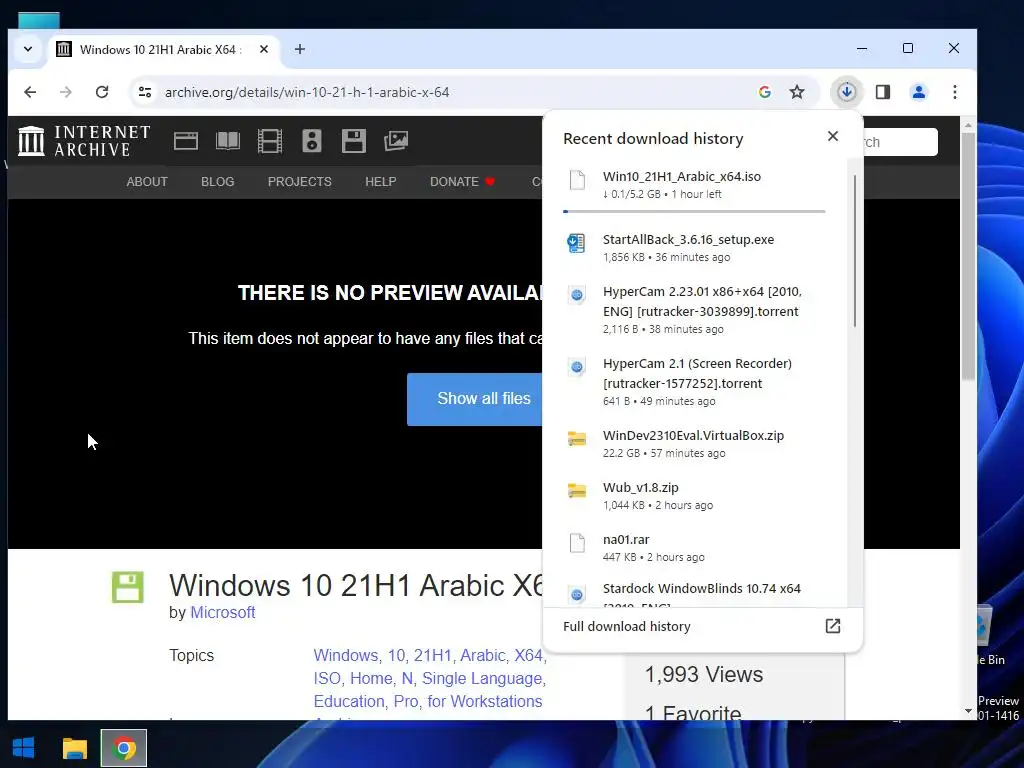Open the Google search side icon in address bar

[764, 92]
